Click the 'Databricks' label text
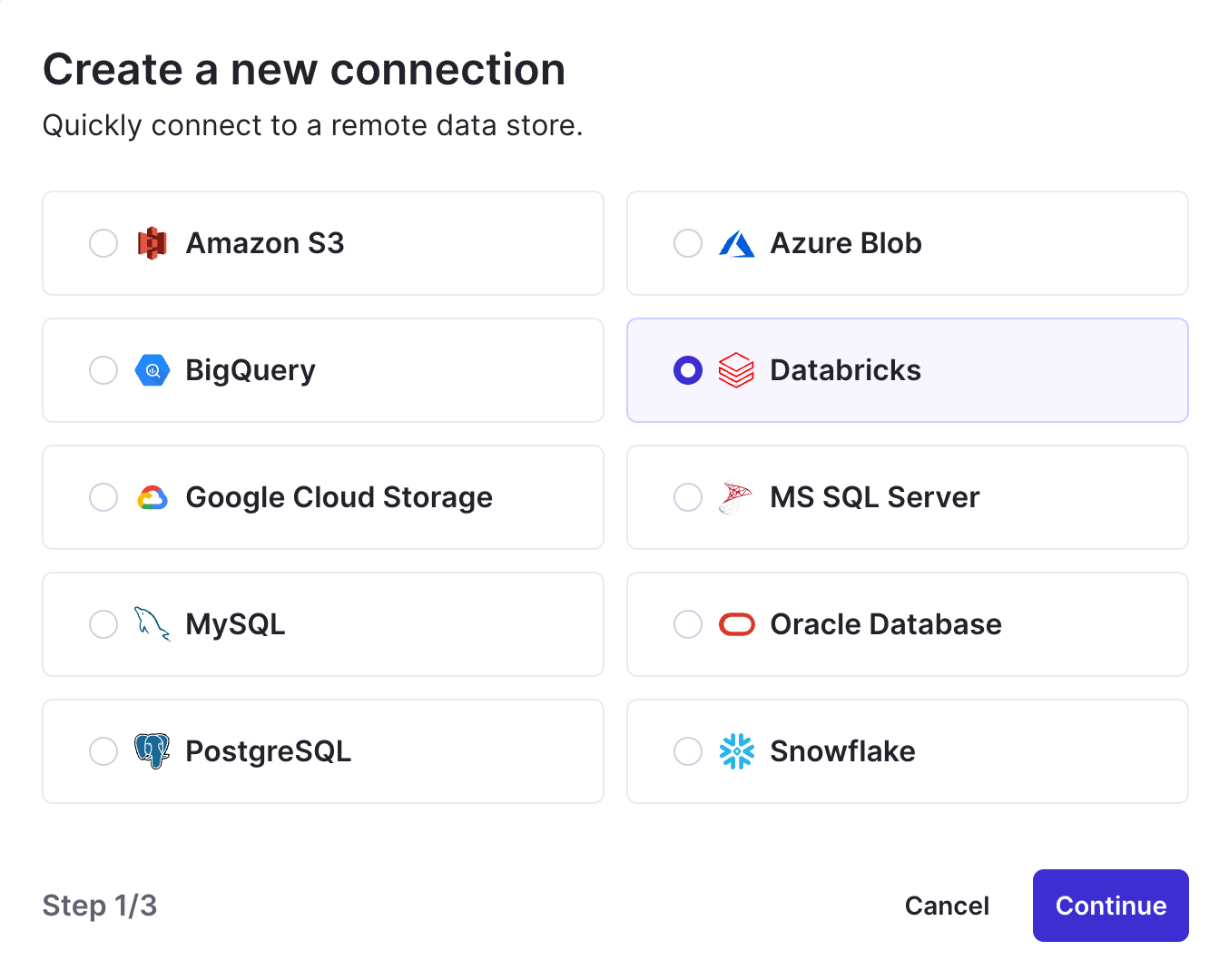The height and width of the screenshot is (980, 1229). coord(846,370)
